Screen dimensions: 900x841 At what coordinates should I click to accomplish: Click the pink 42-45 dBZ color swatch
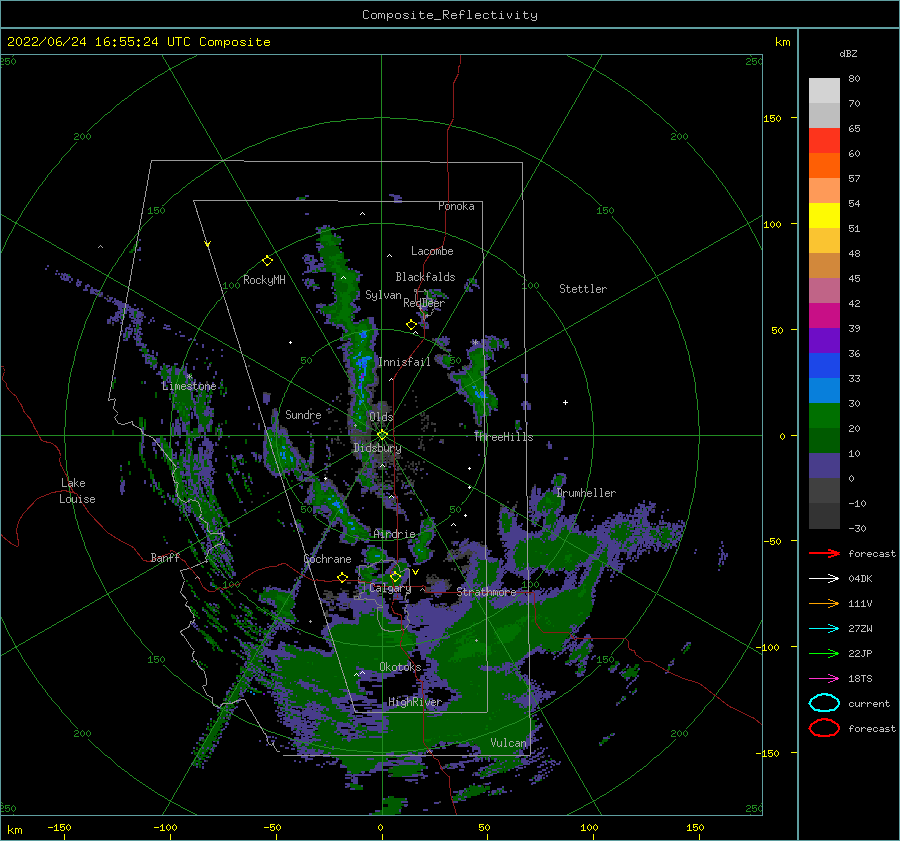(824, 291)
